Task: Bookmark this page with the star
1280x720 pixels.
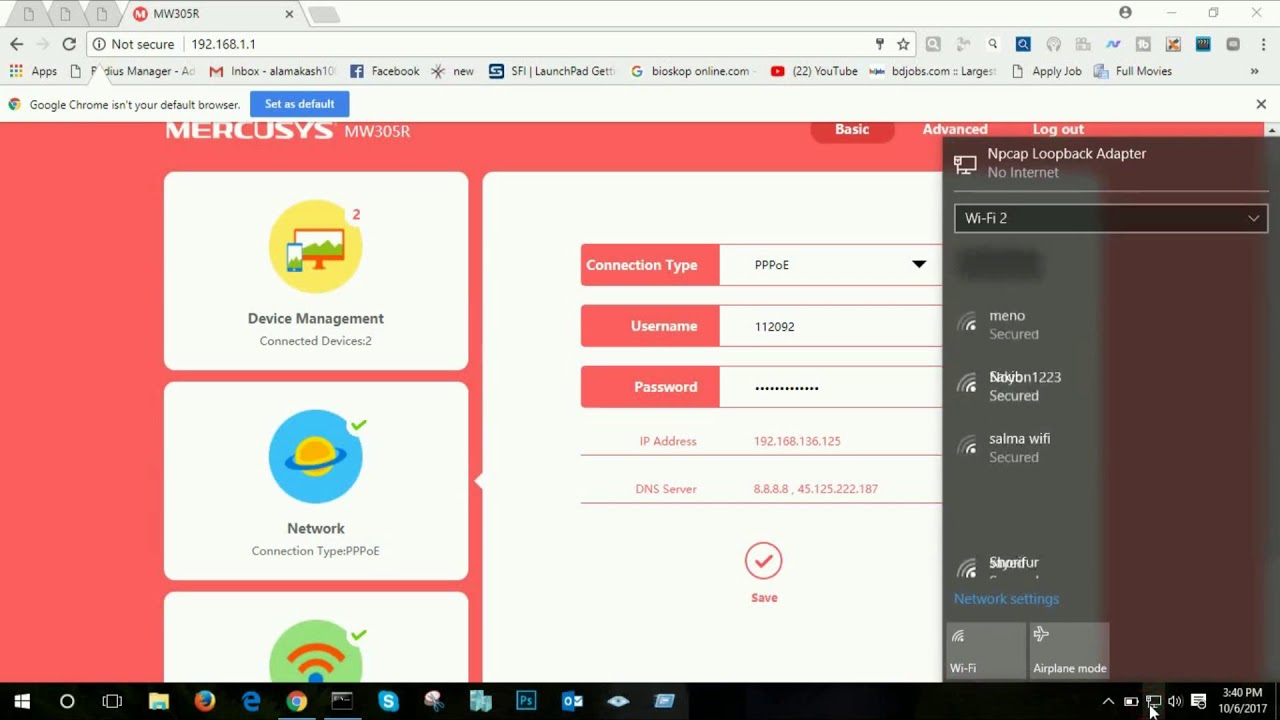Action: tap(903, 44)
